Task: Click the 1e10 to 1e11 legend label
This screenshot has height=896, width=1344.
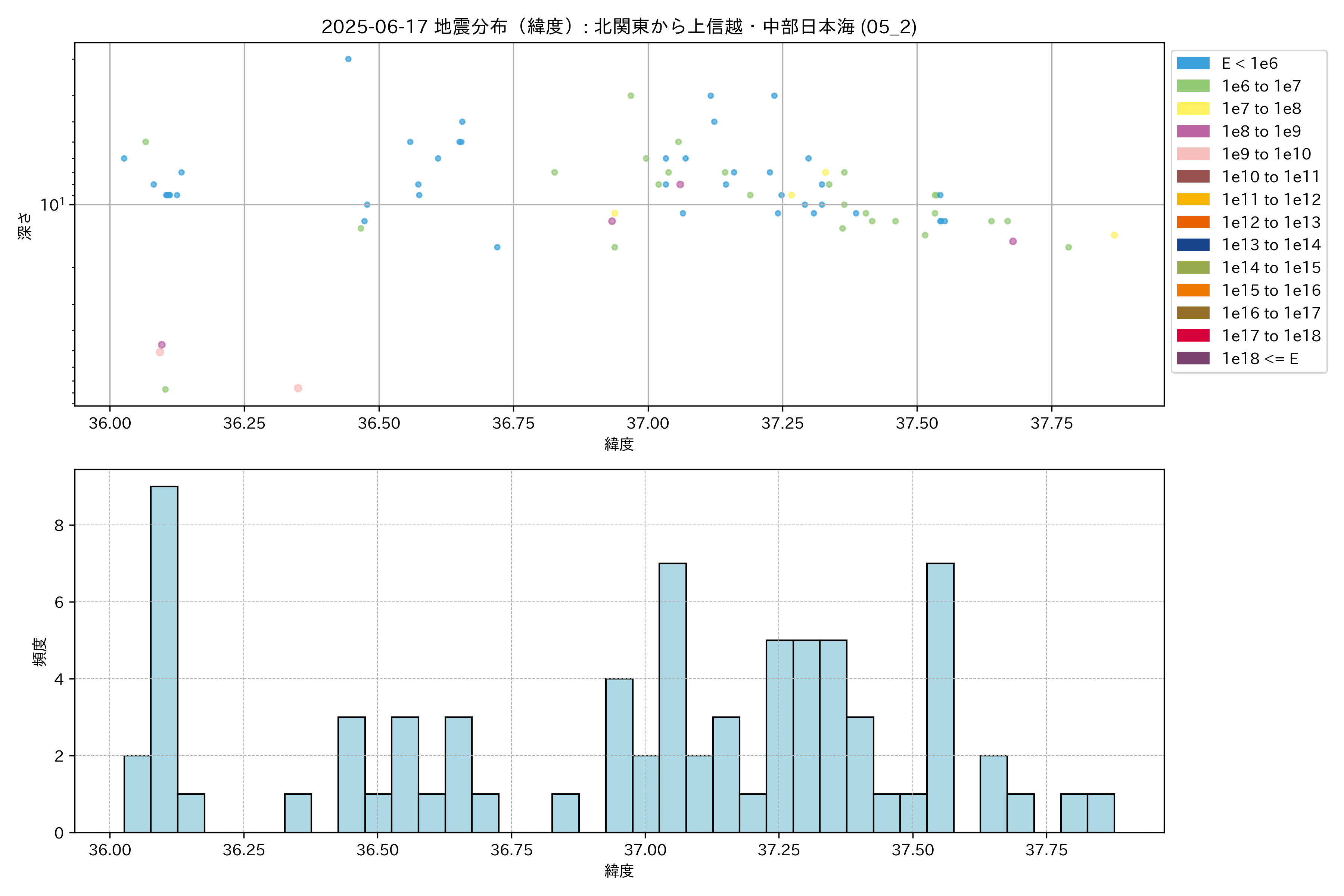Action: tap(1270, 177)
